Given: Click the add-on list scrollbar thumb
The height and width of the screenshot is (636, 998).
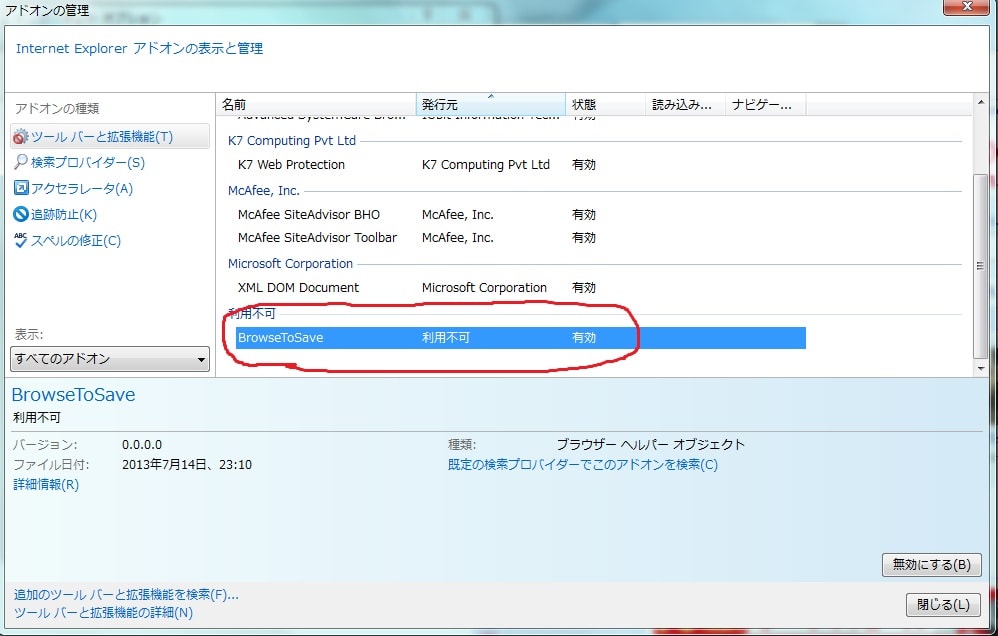Looking at the screenshot, I should coord(981,265).
